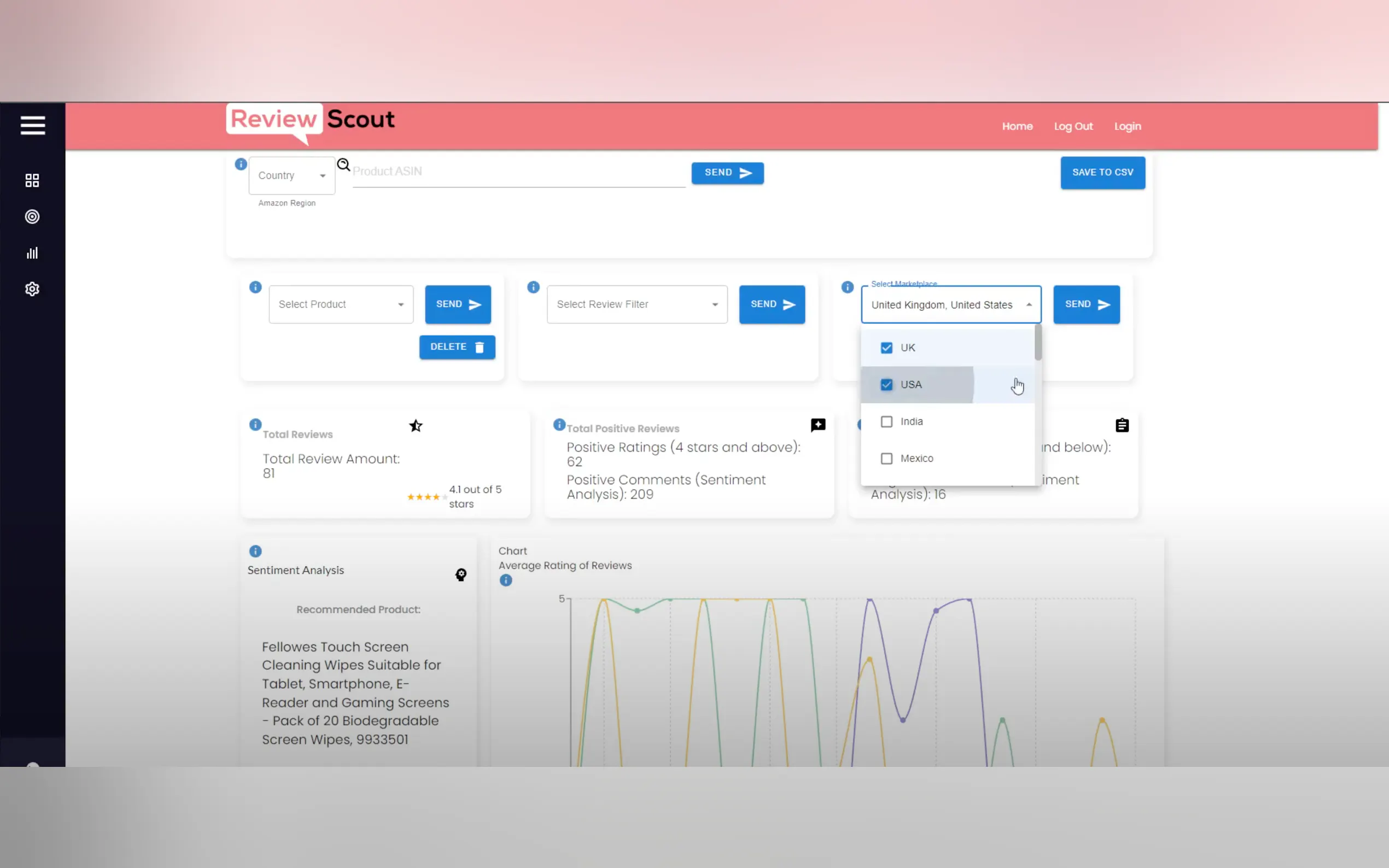Click the head icon in Sentiment Analysis card
Screen dimensions: 1389x868
(460, 574)
